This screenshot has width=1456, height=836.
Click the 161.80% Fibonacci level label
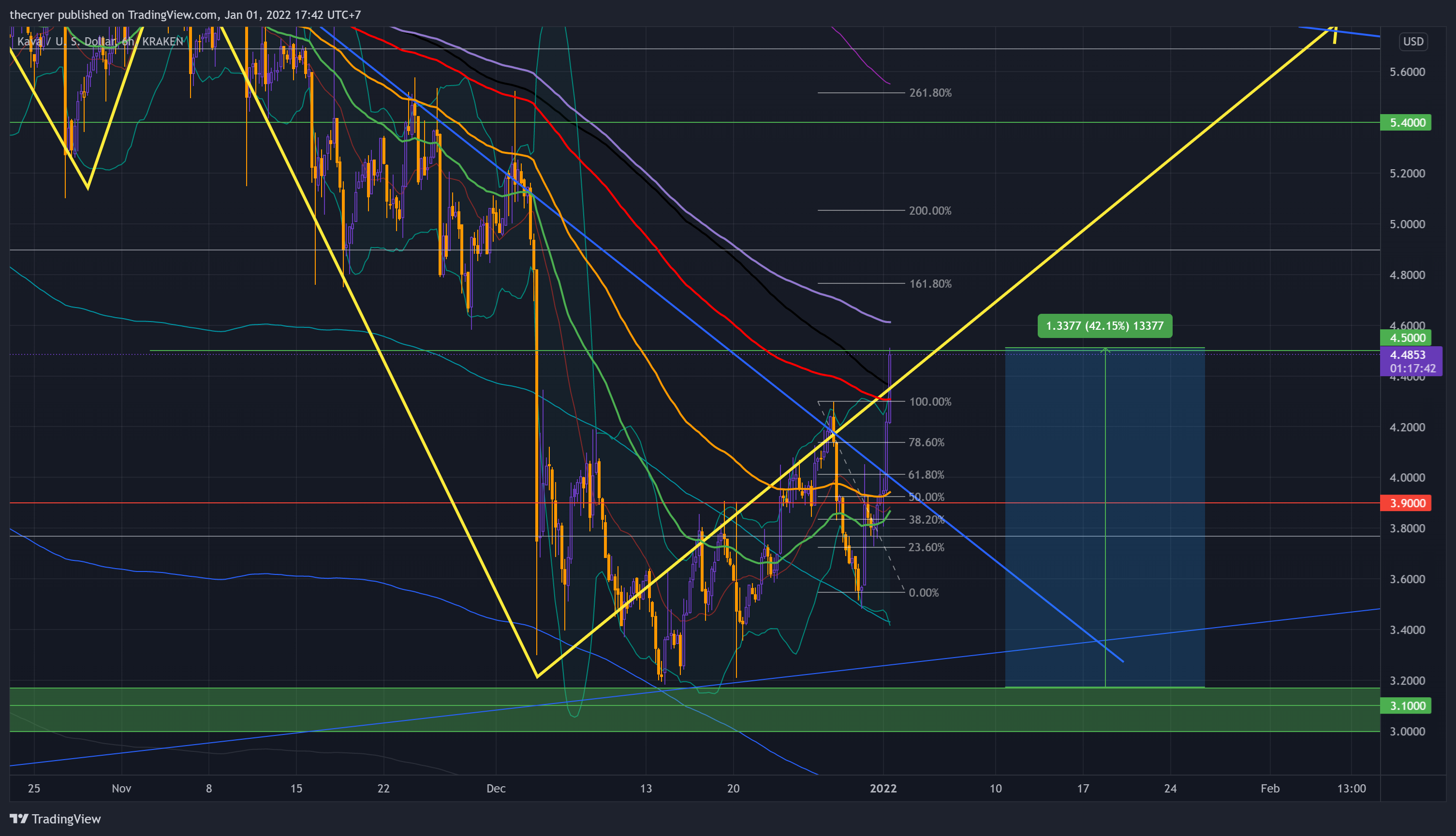930,284
